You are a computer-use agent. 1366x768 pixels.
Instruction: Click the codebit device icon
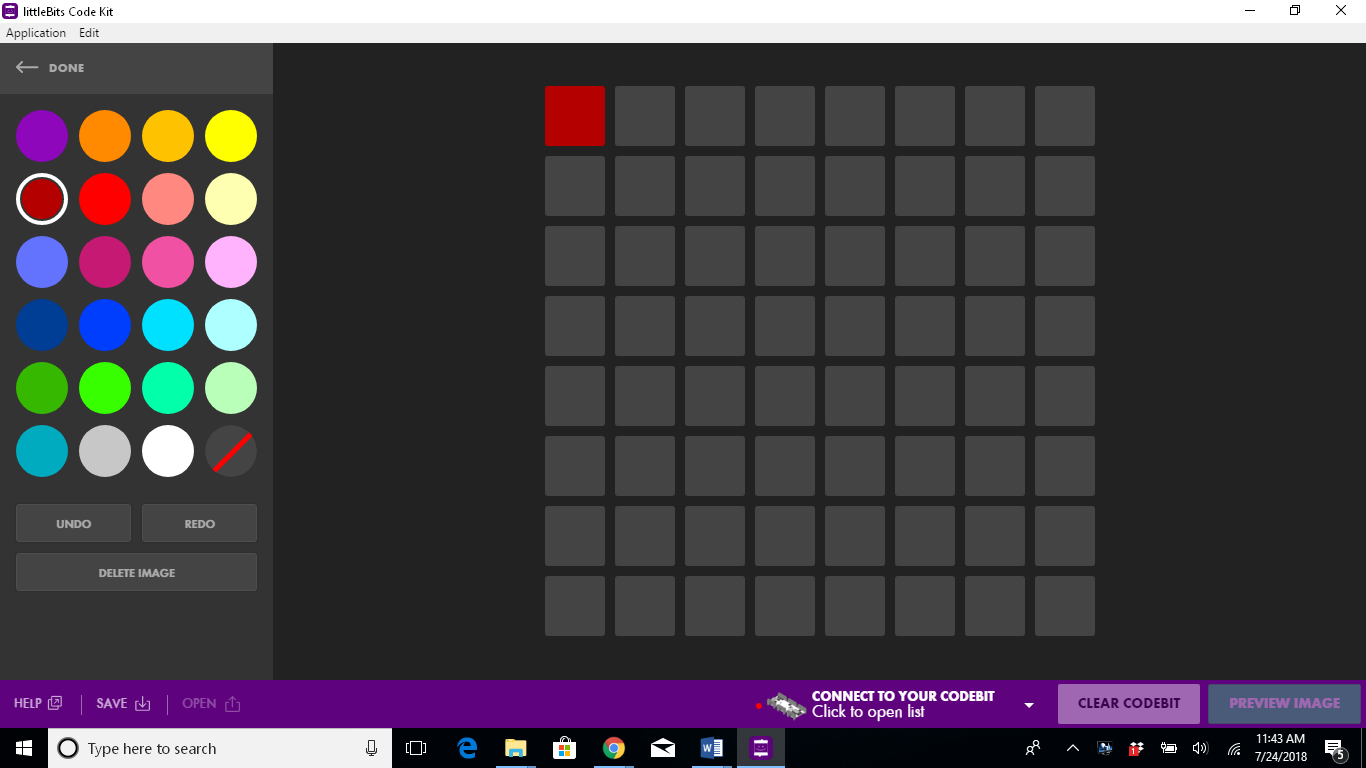click(x=786, y=705)
